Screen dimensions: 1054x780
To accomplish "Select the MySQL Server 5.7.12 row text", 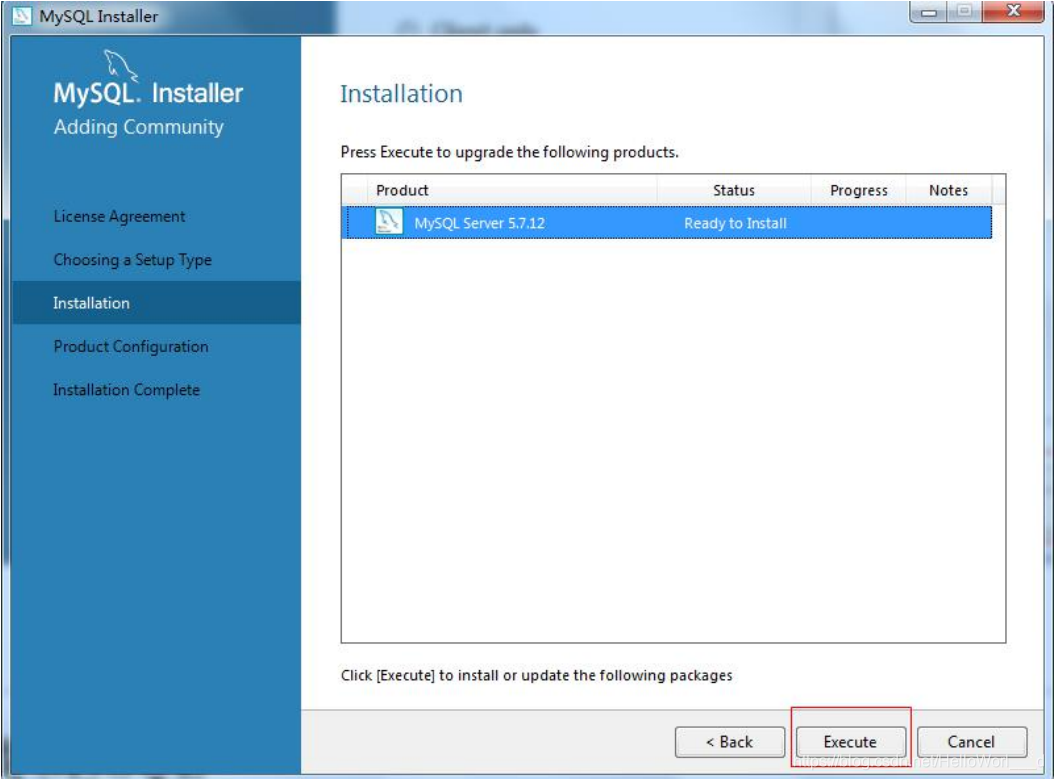I will coord(479,223).
